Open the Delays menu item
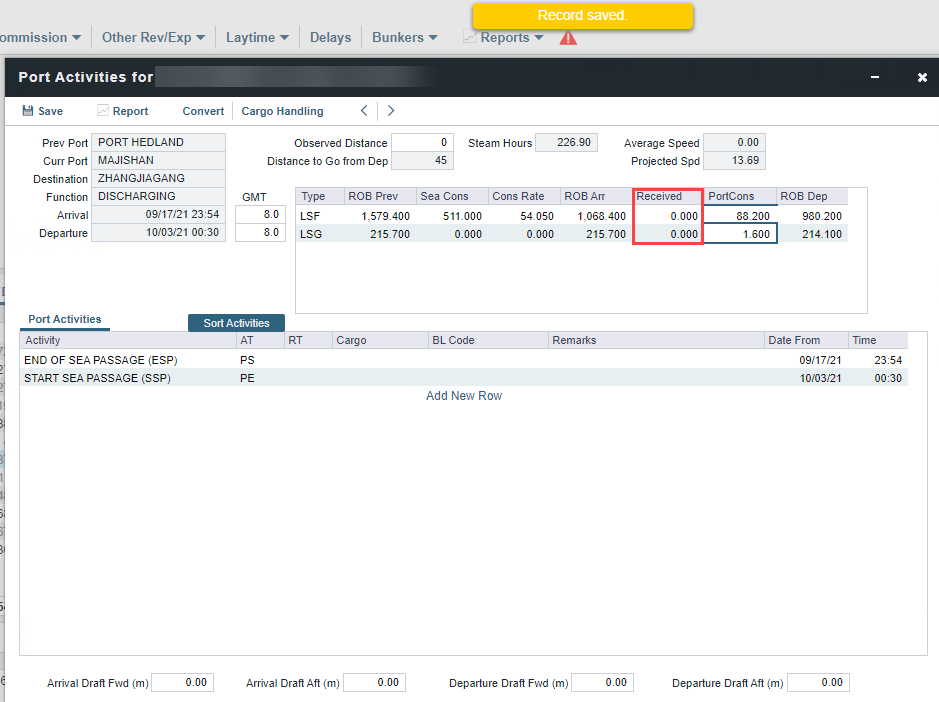This screenshot has width=939, height=702. pos(330,38)
